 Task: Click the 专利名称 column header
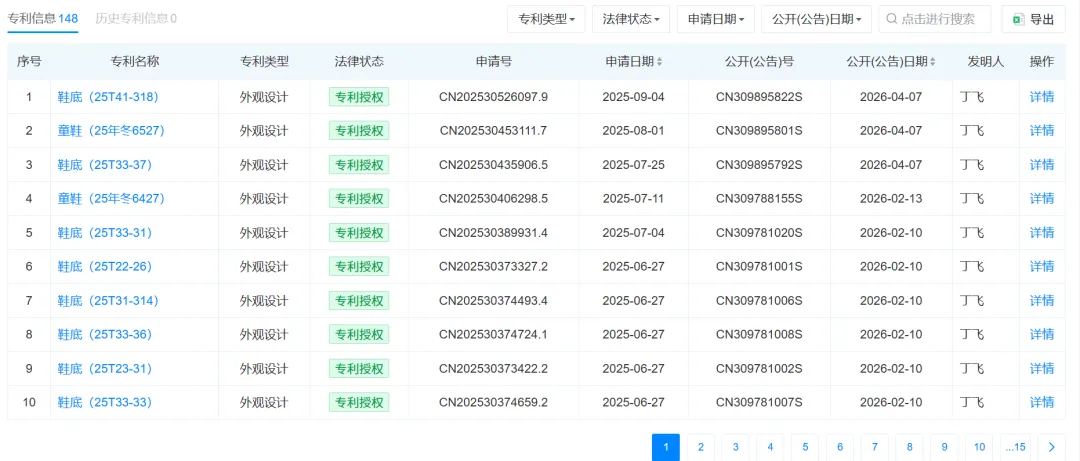tap(135, 62)
